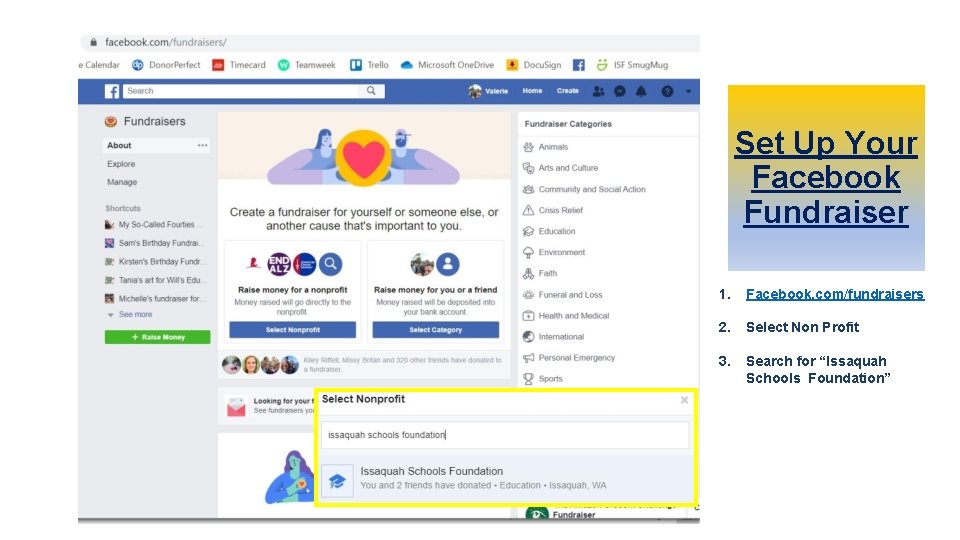The image size is (960, 540).
Task: Click the Facebook search field
Action: (241, 91)
